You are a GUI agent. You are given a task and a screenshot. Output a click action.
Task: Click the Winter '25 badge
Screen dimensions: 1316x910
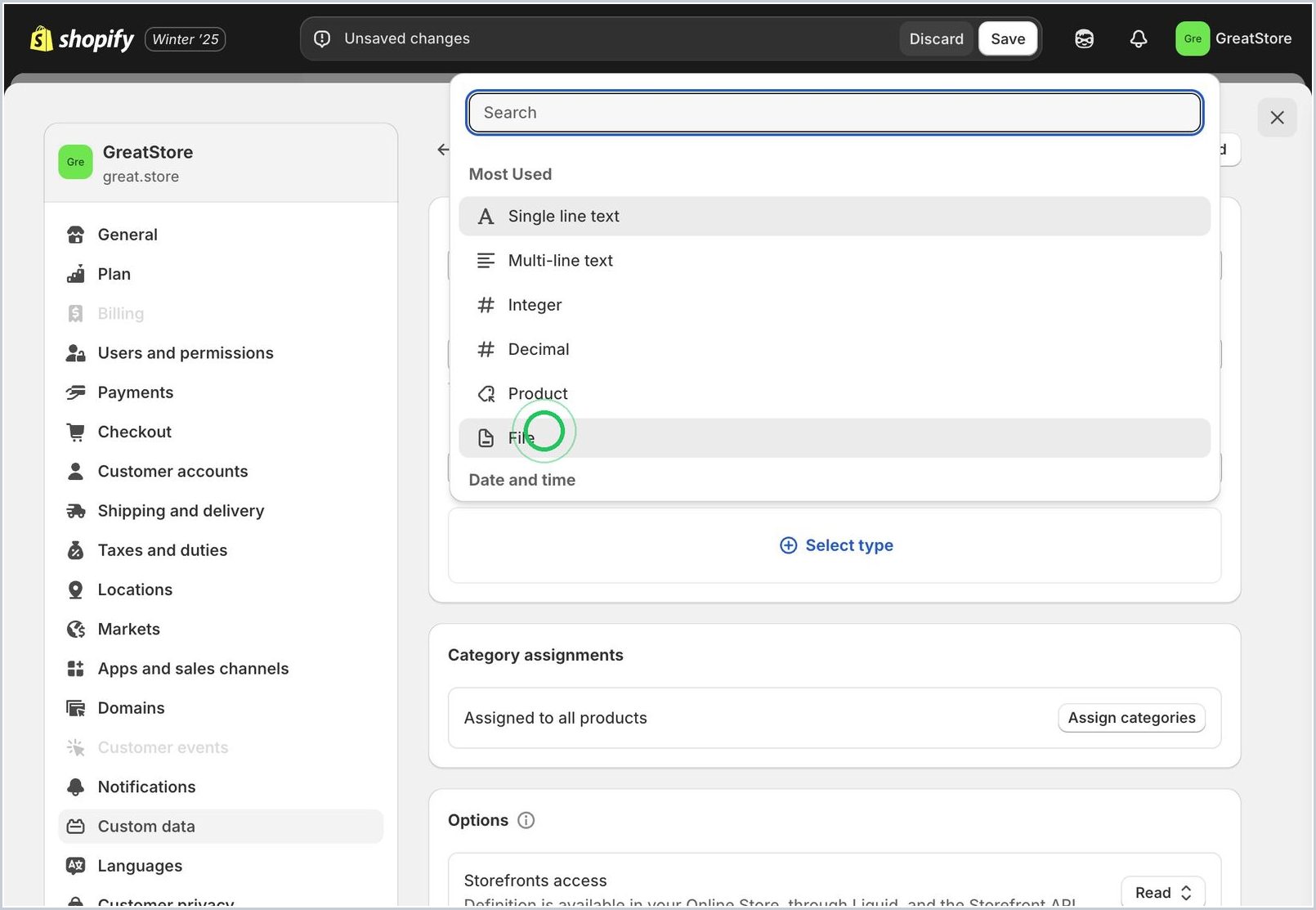tap(186, 39)
